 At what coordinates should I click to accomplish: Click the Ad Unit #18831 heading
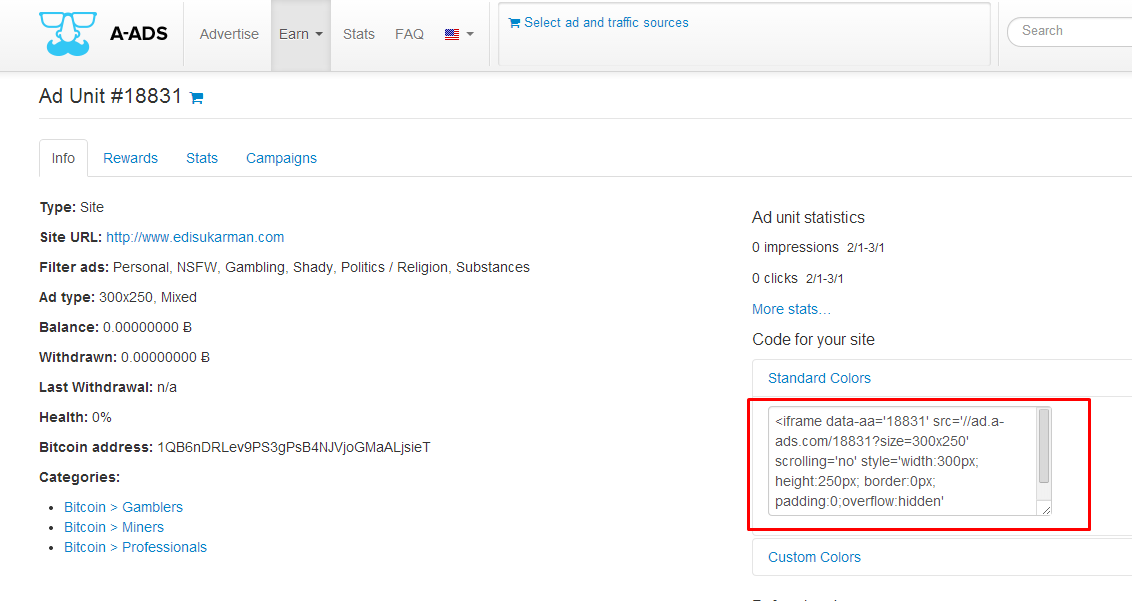coord(110,96)
